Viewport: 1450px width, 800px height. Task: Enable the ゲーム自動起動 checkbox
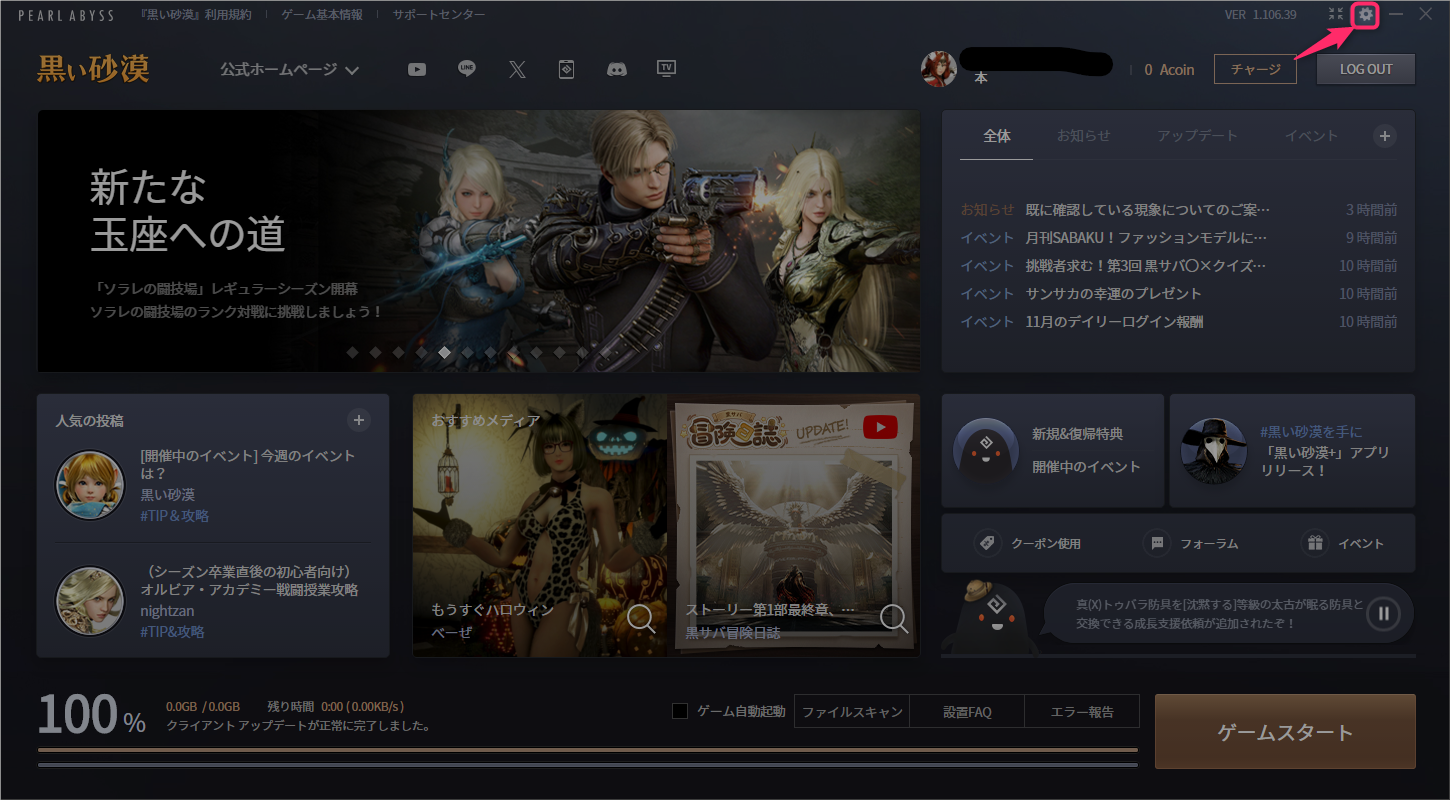pyautogui.click(x=680, y=711)
